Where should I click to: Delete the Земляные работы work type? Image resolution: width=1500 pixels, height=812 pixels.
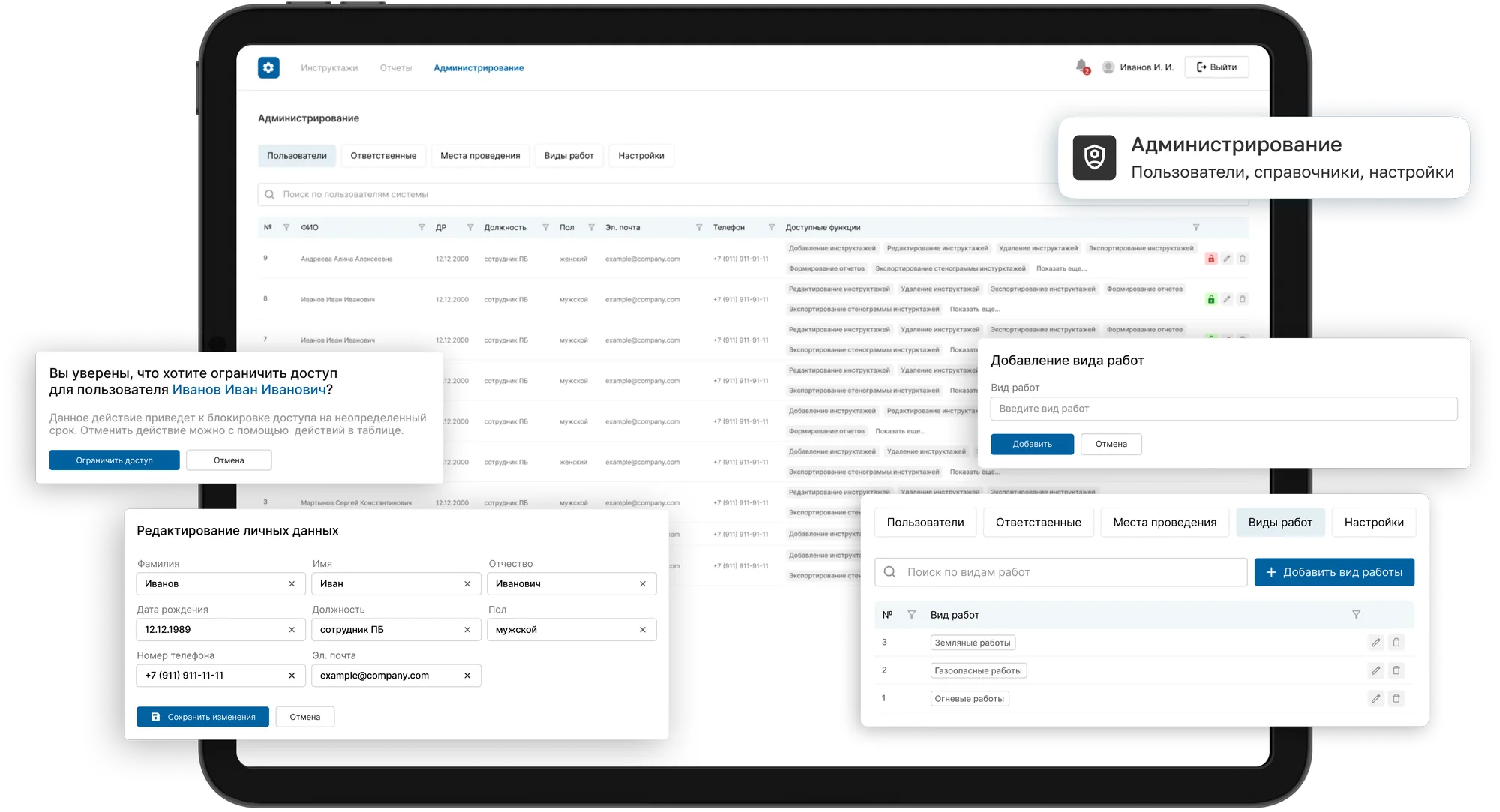[x=1396, y=643]
